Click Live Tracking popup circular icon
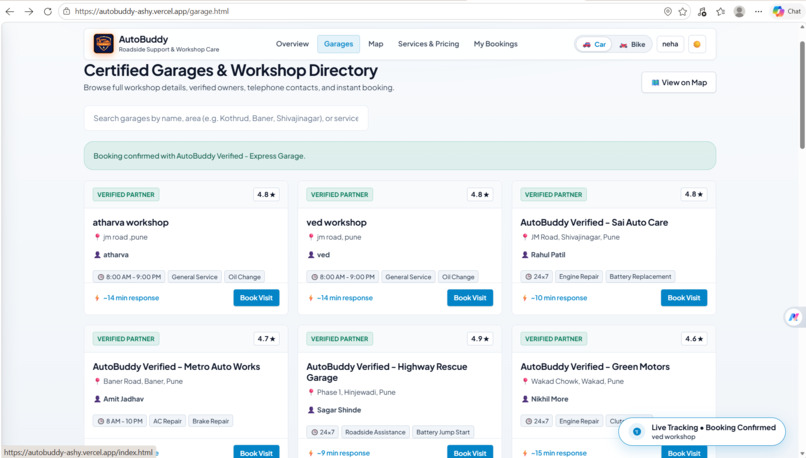The width and height of the screenshot is (806, 458). coord(636,432)
